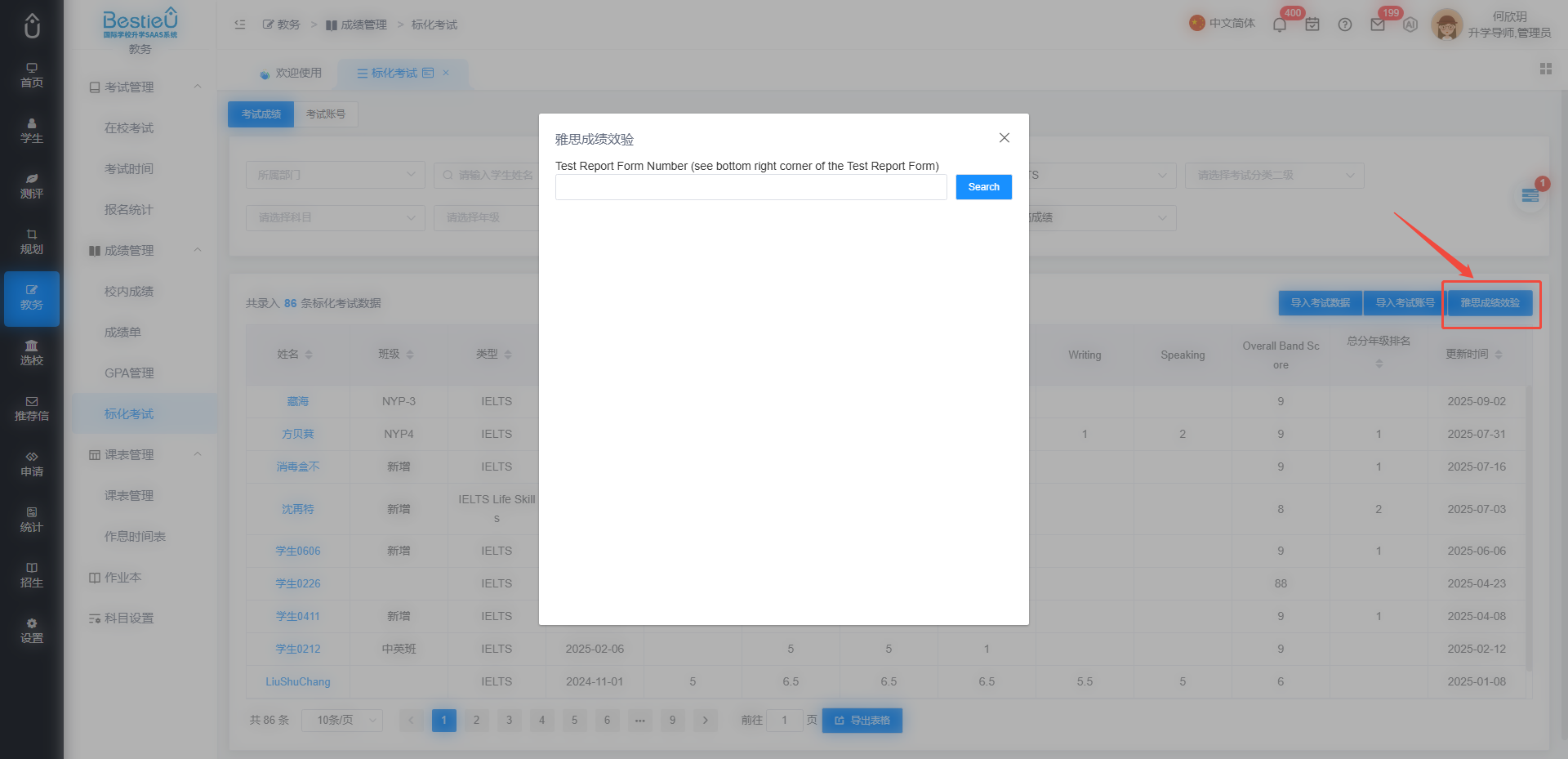Open the notification bell icon
1568x759 pixels.
tap(1280, 25)
